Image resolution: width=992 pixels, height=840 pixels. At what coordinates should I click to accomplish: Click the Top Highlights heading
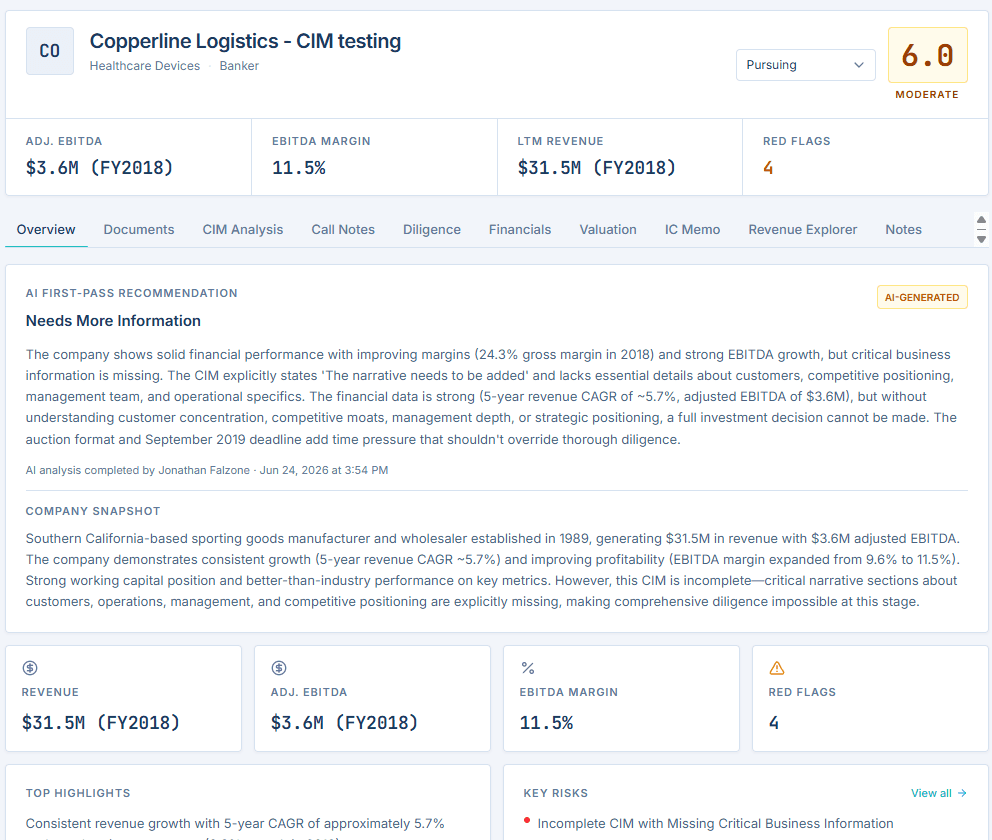pos(78,793)
